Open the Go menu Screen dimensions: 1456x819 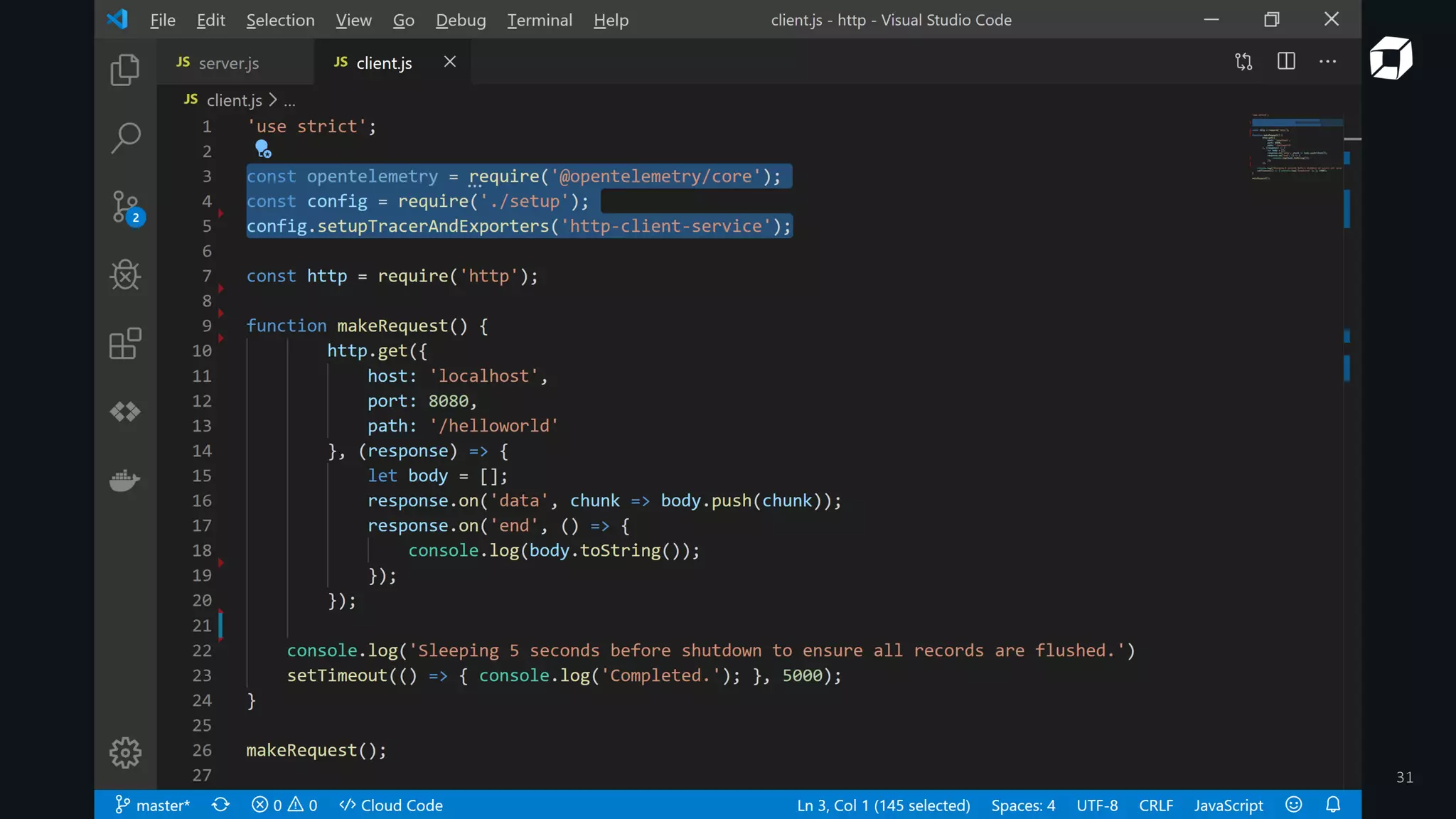coord(403,20)
